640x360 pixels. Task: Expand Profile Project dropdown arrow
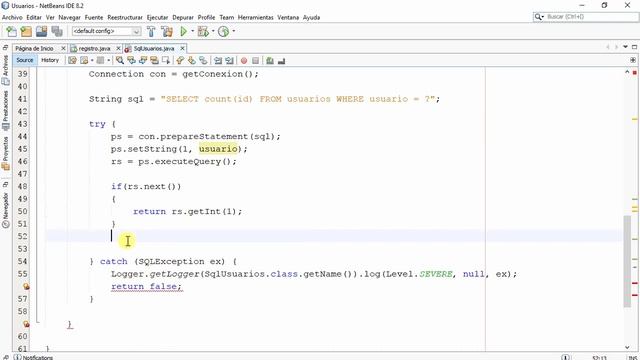point(233,31)
